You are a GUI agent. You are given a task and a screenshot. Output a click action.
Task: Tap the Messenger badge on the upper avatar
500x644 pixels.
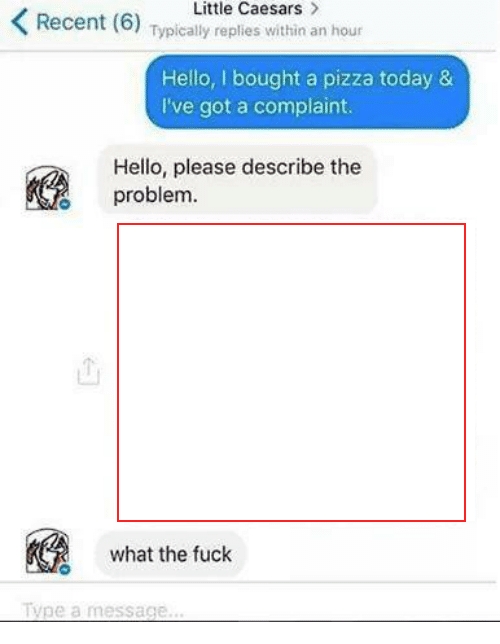coord(65,204)
